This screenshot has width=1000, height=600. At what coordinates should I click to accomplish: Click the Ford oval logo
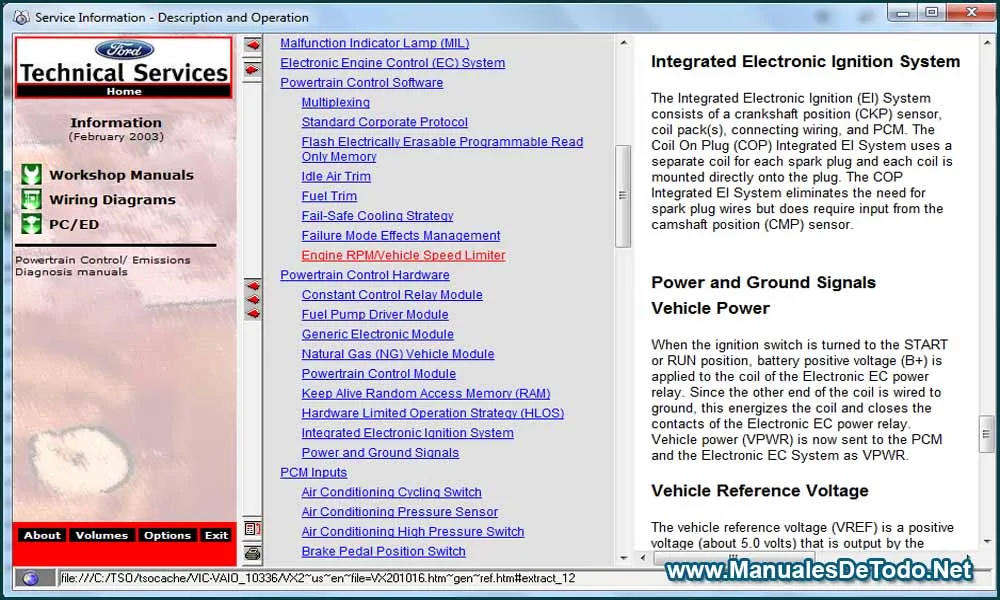tap(124, 50)
